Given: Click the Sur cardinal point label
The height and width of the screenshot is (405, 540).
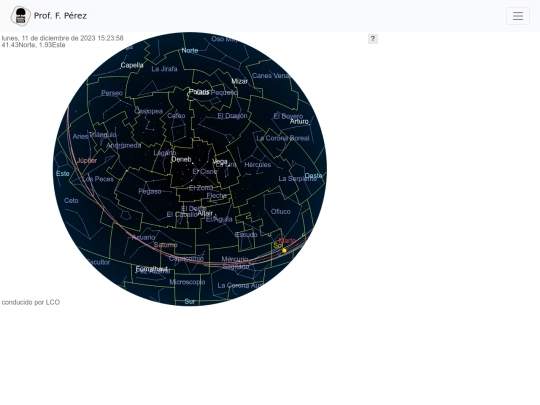Looking at the screenshot, I should tap(189, 301).
